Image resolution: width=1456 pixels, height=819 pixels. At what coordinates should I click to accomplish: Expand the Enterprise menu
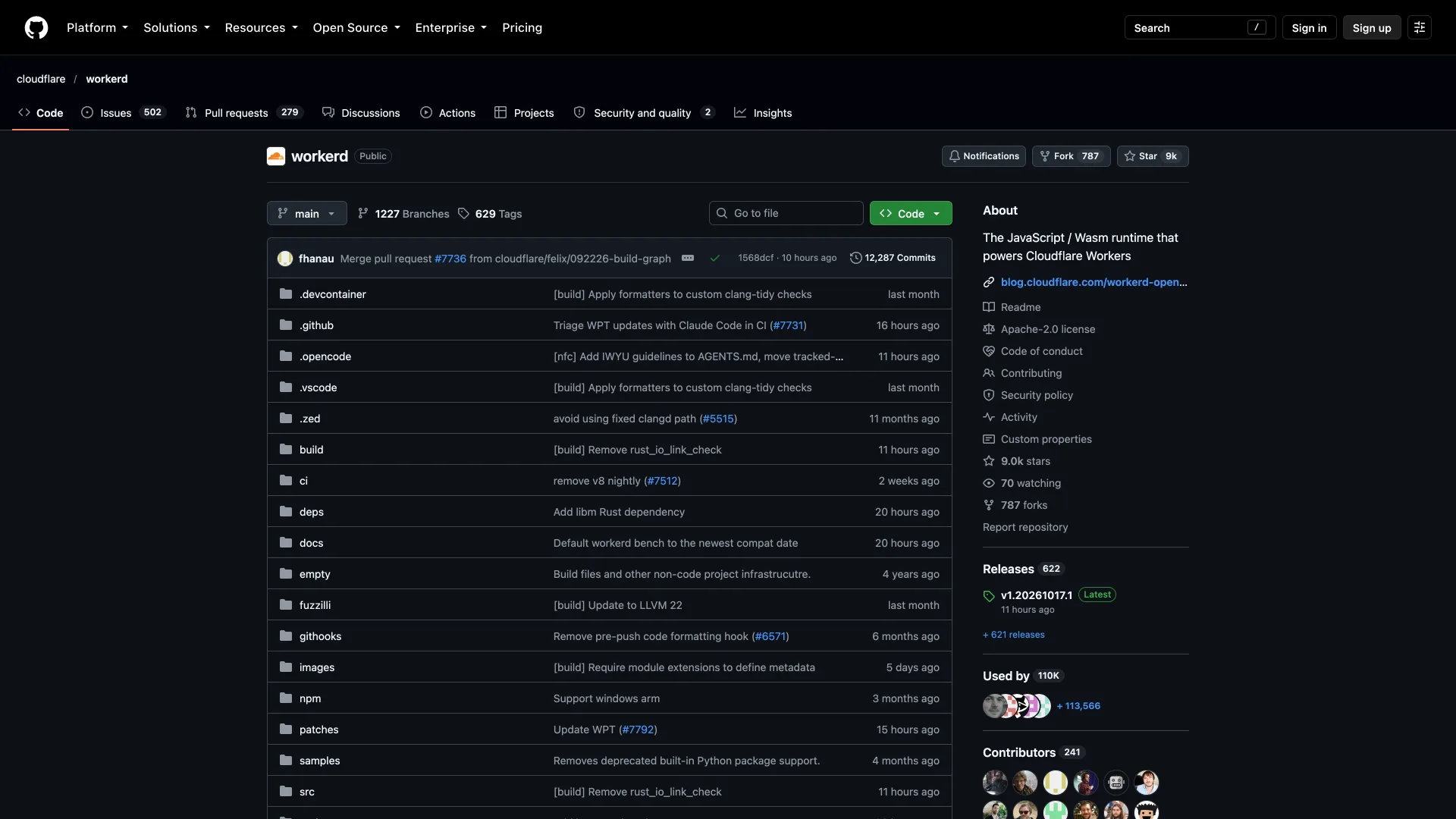click(x=451, y=28)
